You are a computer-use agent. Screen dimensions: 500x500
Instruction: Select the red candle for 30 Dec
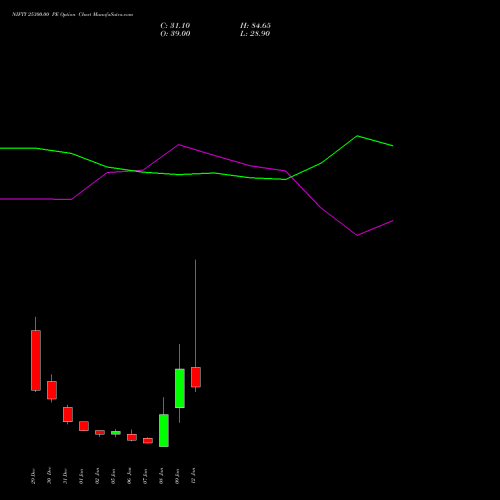52,390
